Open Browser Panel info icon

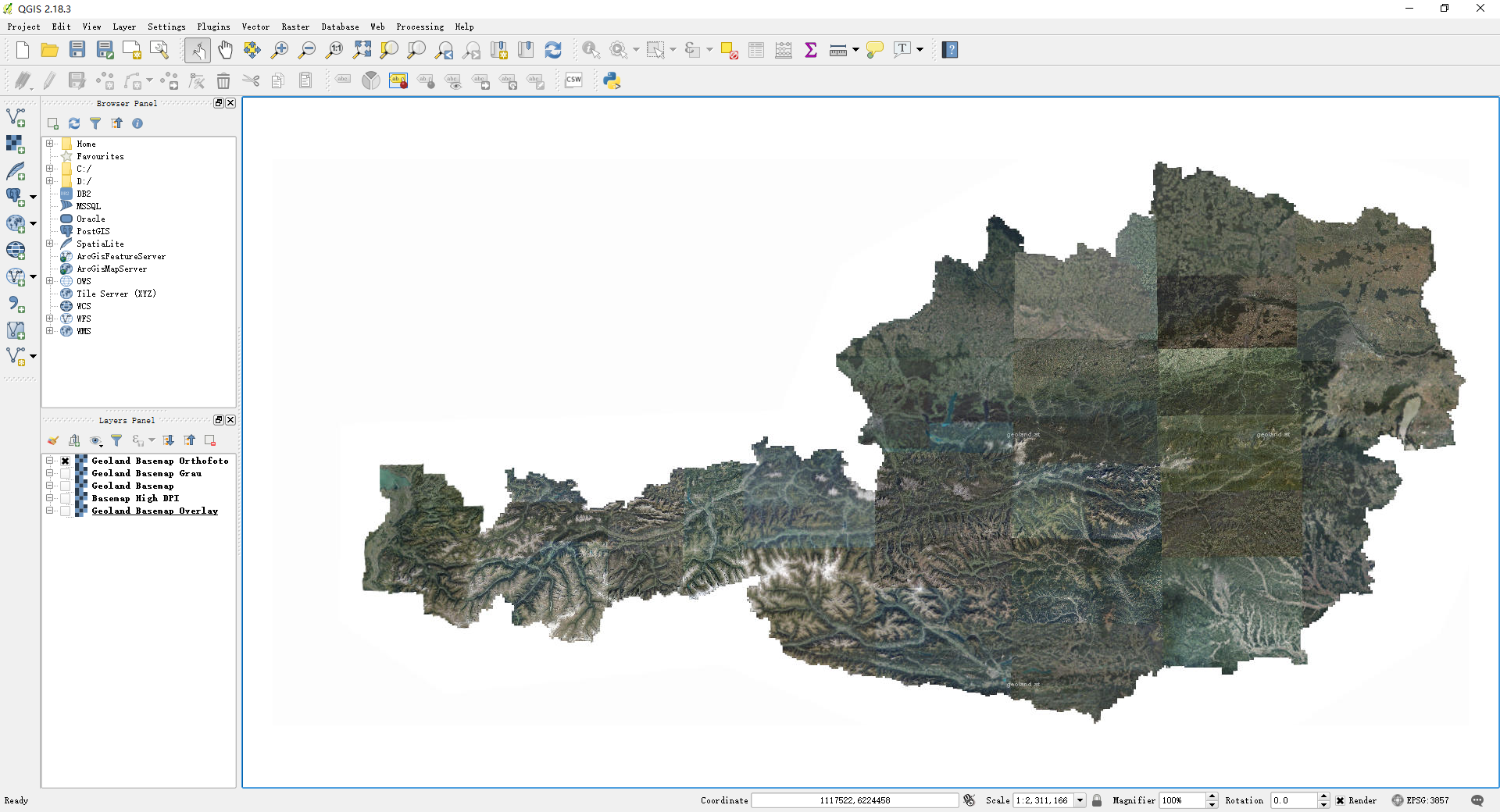(137, 123)
